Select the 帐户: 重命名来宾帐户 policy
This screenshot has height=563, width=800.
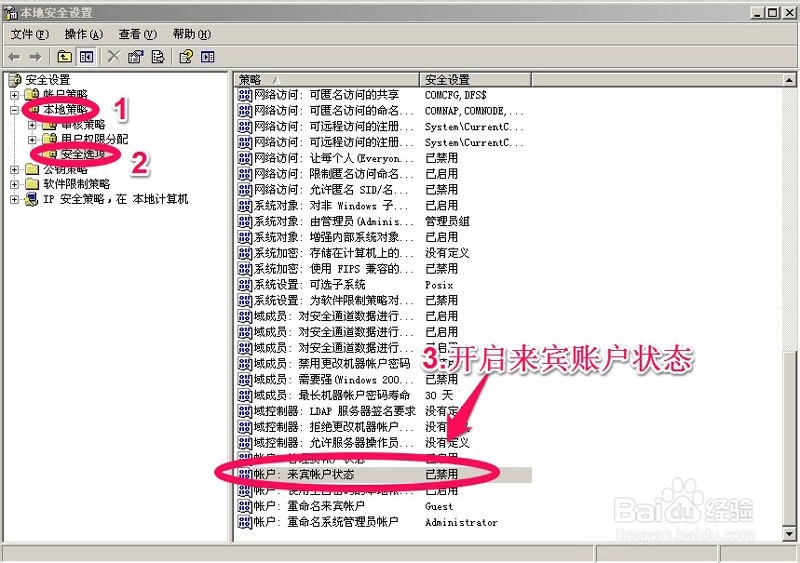coord(326,506)
